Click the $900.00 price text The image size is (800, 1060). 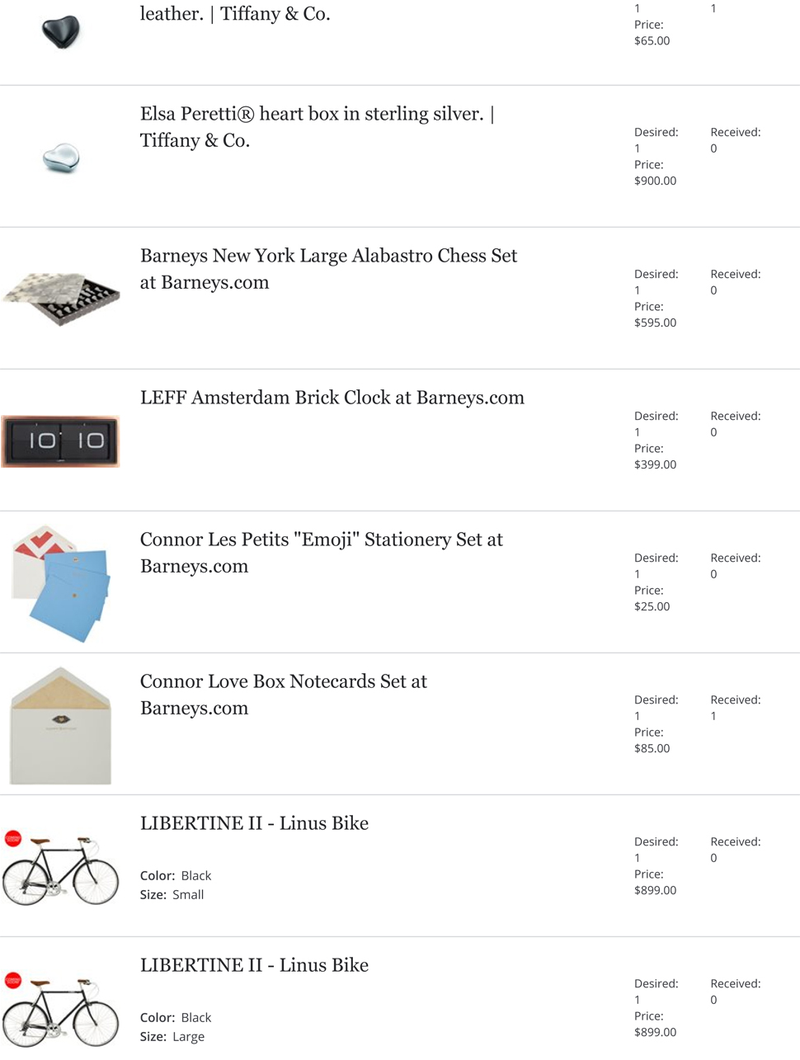(655, 180)
